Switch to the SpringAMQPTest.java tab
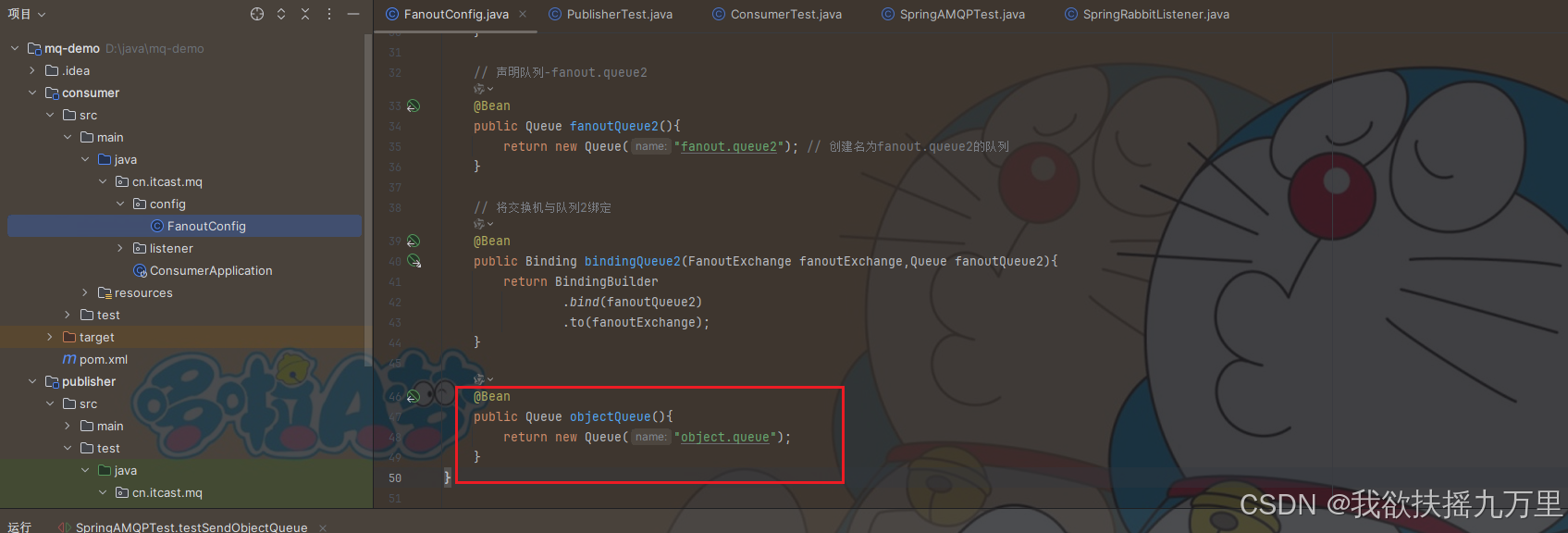 tap(953, 14)
